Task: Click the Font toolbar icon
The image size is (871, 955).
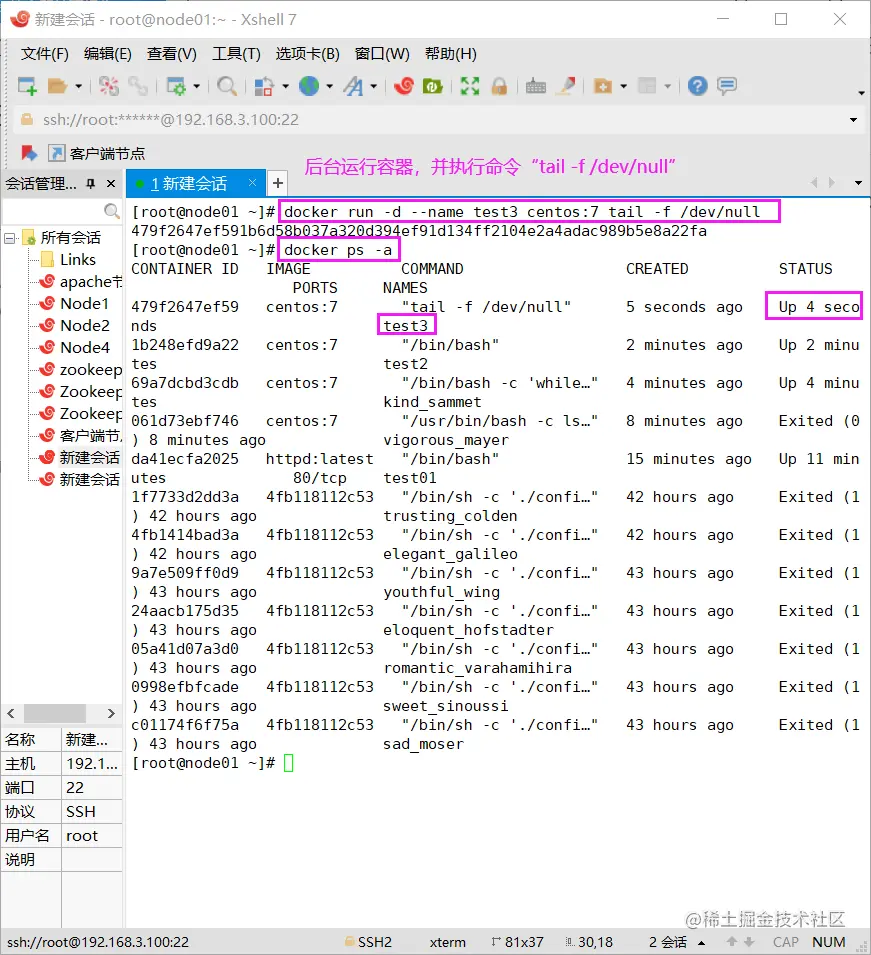Action: [x=353, y=86]
